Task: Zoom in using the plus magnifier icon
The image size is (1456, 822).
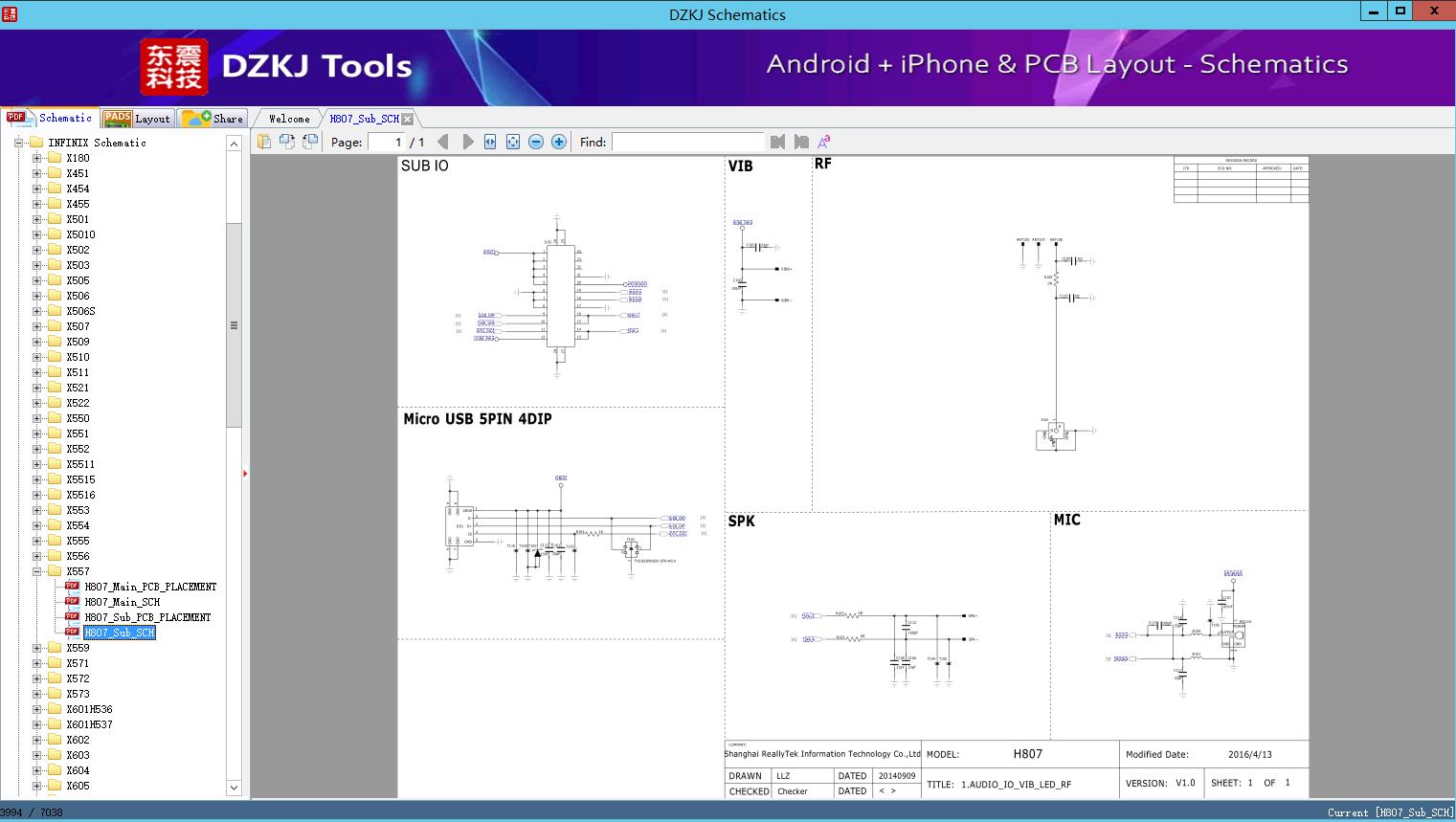Action: (558, 141)
